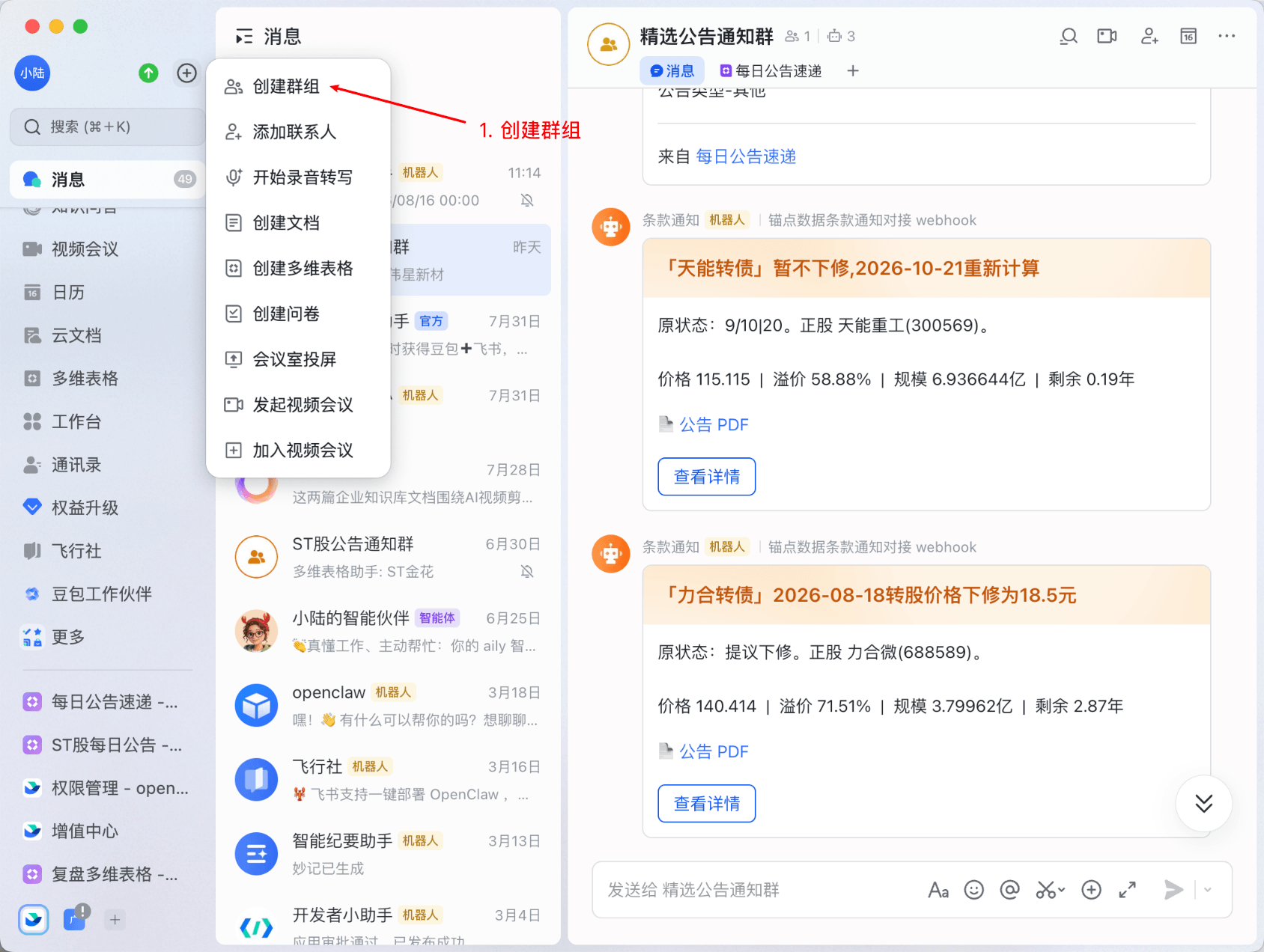Add workspace with bottom plus button
Viewport: 1264px width, 952px height.
[x=115, y=920]
